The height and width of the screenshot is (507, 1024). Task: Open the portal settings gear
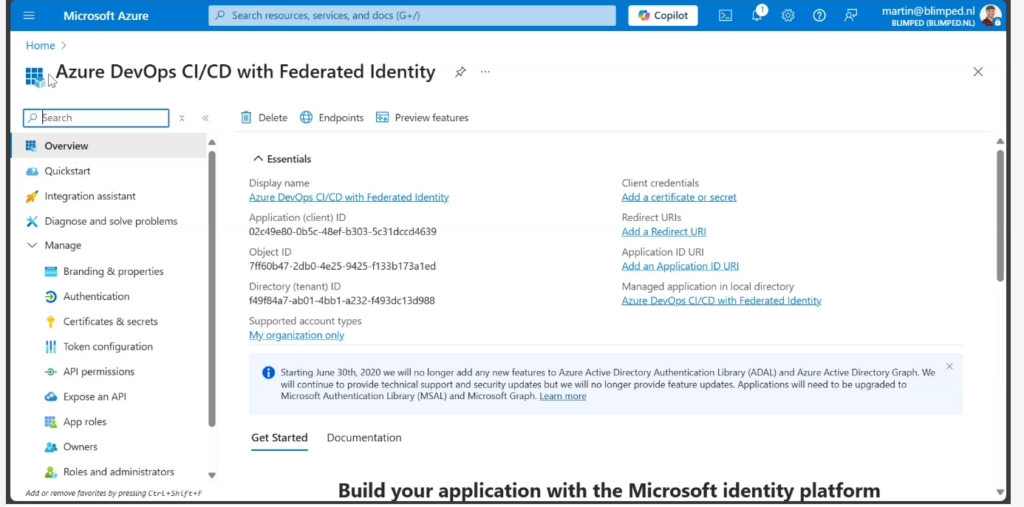click(788, 16)
